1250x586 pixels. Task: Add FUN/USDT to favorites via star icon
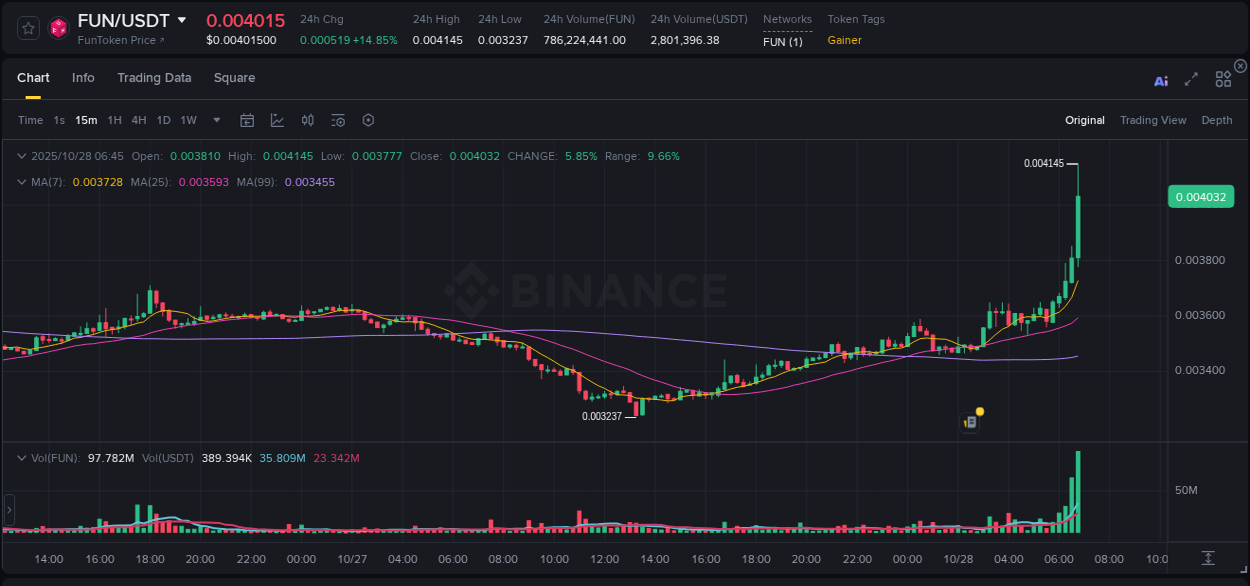(x=27, y=28)
